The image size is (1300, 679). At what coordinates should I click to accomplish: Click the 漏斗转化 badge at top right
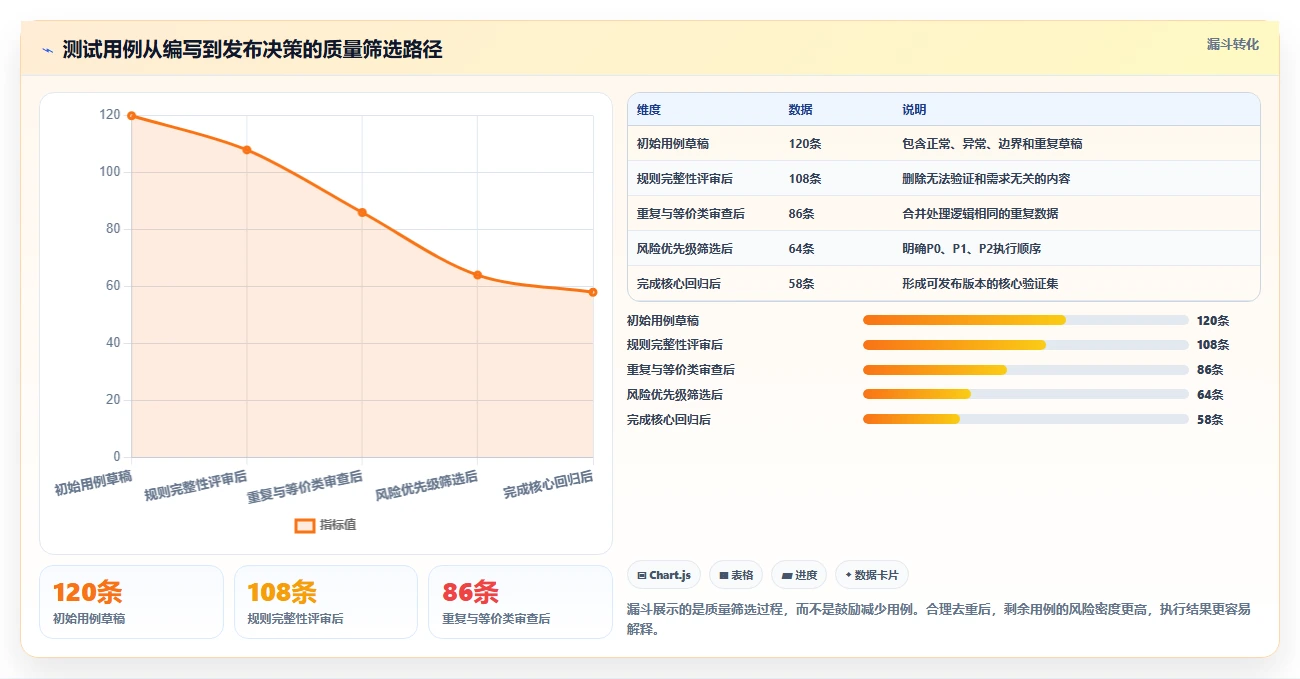[1232, 45]
